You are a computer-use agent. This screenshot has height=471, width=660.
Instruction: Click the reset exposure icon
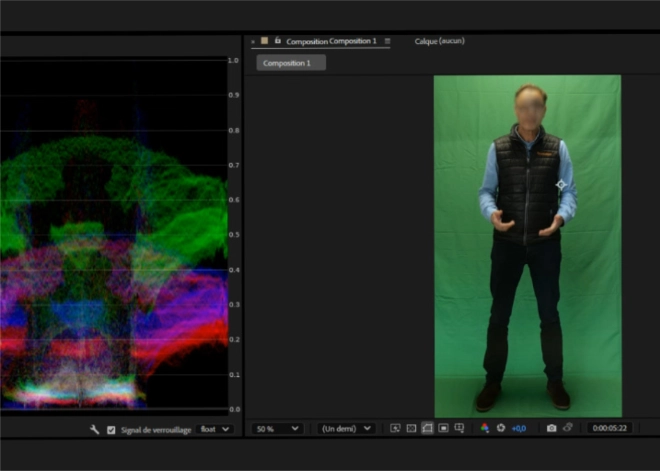[x=500, y=428]
